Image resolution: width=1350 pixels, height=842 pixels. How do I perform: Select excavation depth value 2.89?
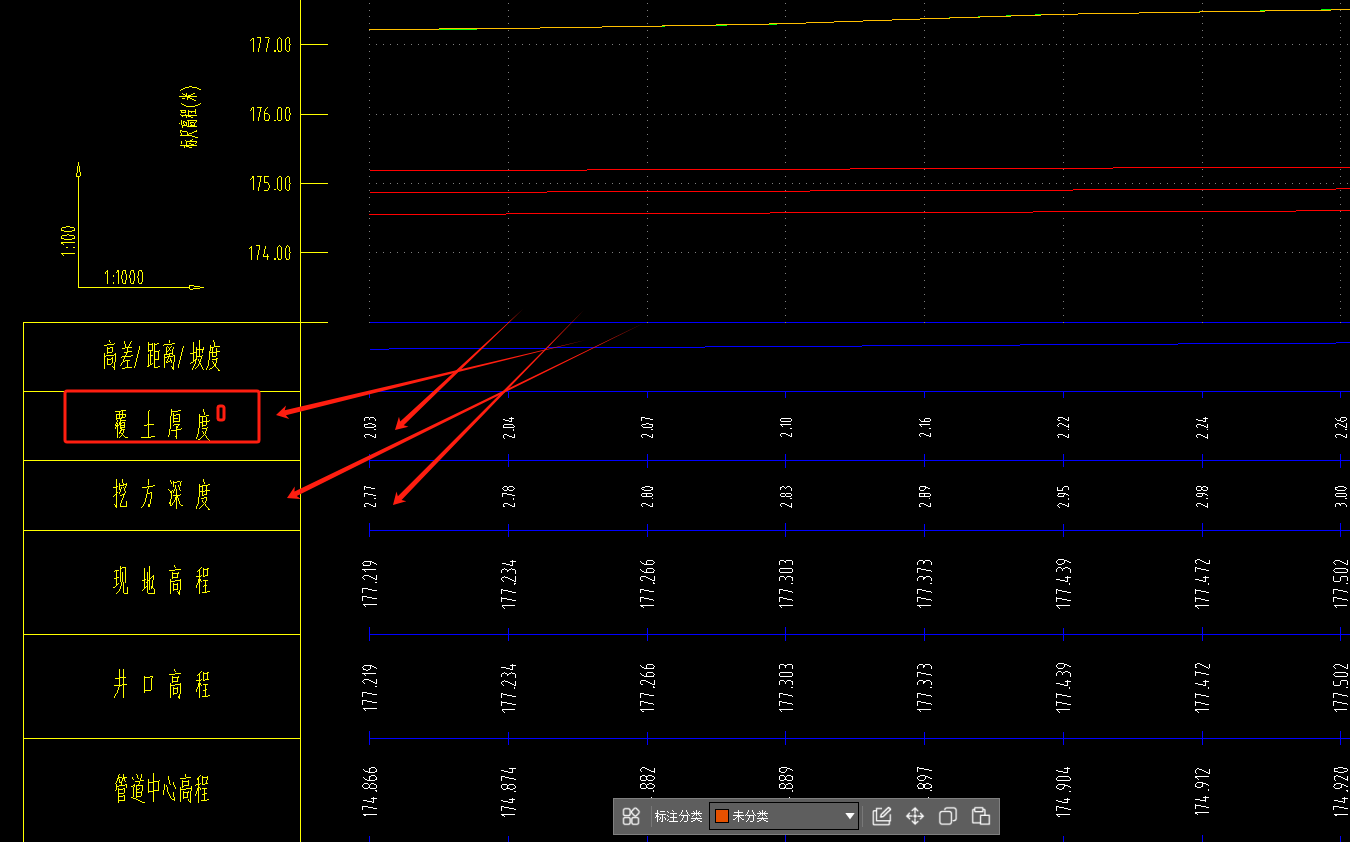coord(925,497)
